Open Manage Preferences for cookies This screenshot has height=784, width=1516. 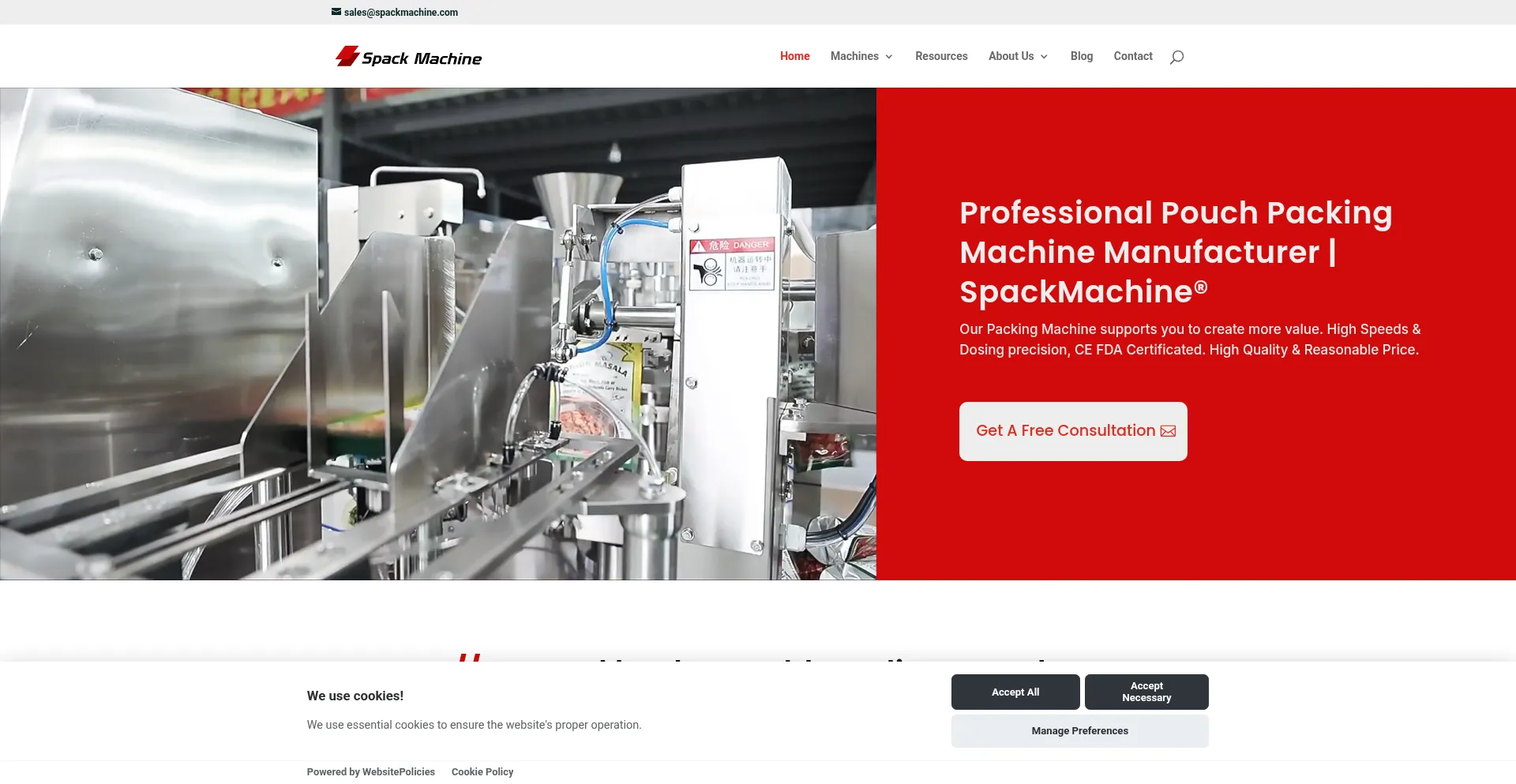click(1080, 731)
